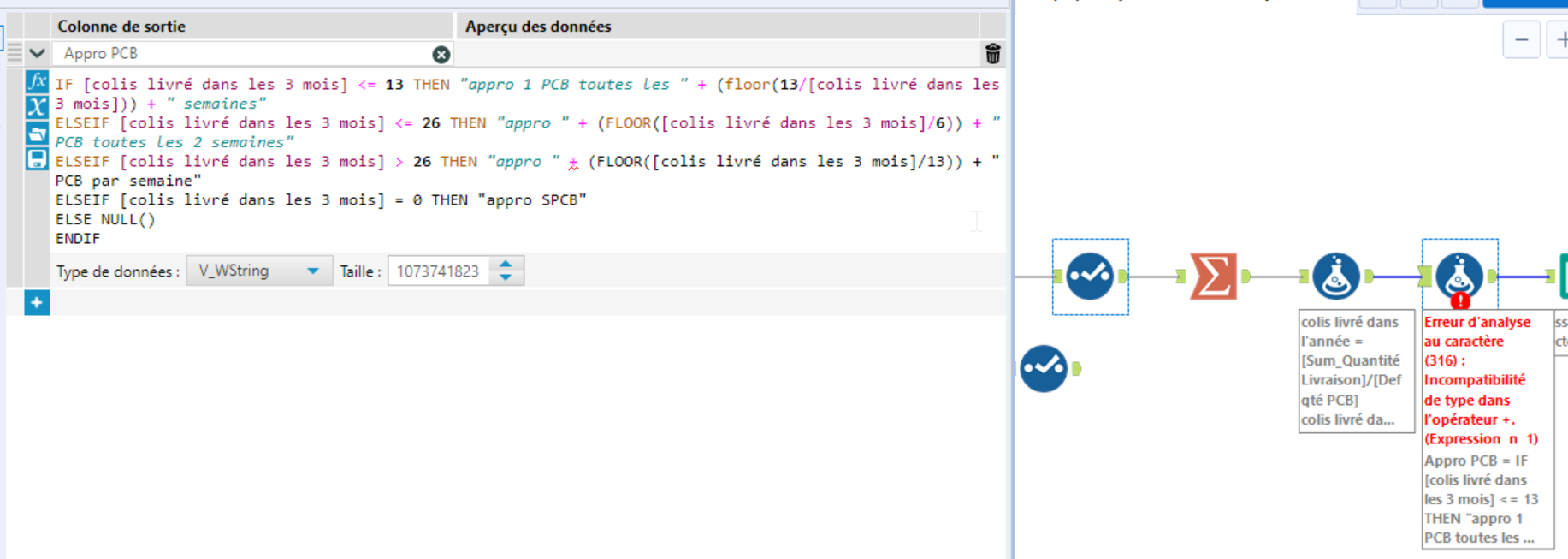The image size is (1568, 559).
Task: Click the underlined plus operator error marker
Action: pyautogui.click(x=573, y=163)
